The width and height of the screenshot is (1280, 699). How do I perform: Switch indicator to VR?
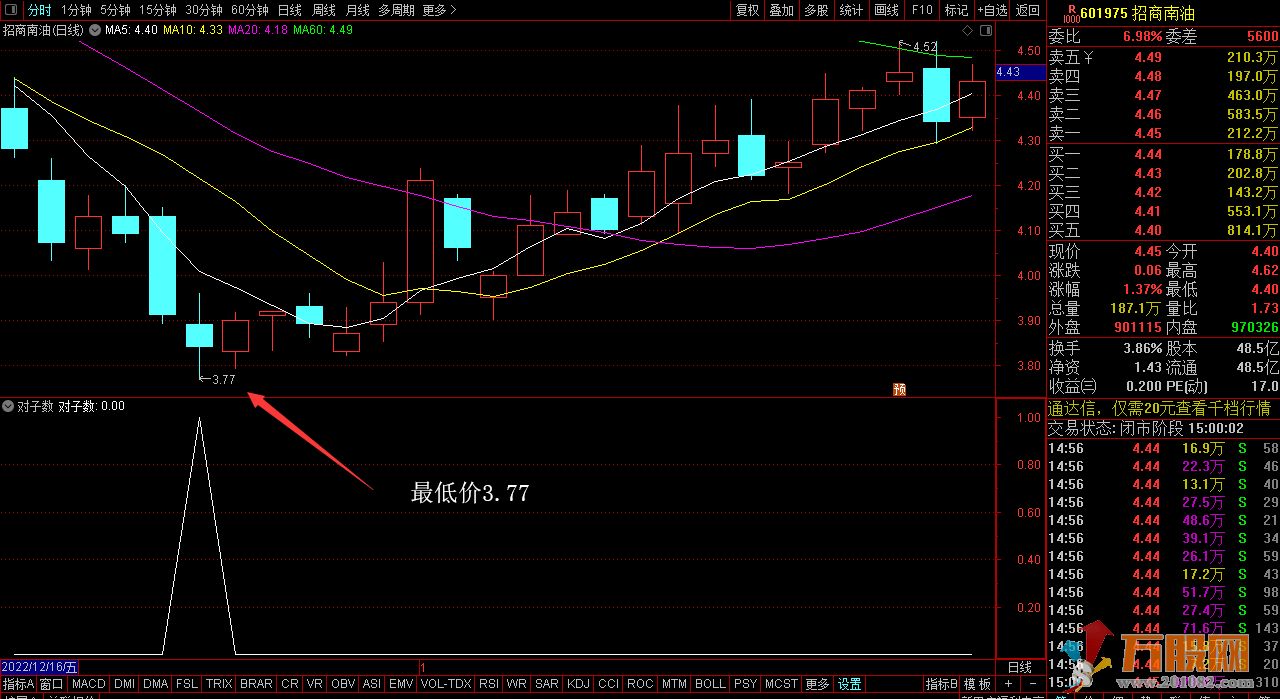pyautogui.click(x=315, y=684)
